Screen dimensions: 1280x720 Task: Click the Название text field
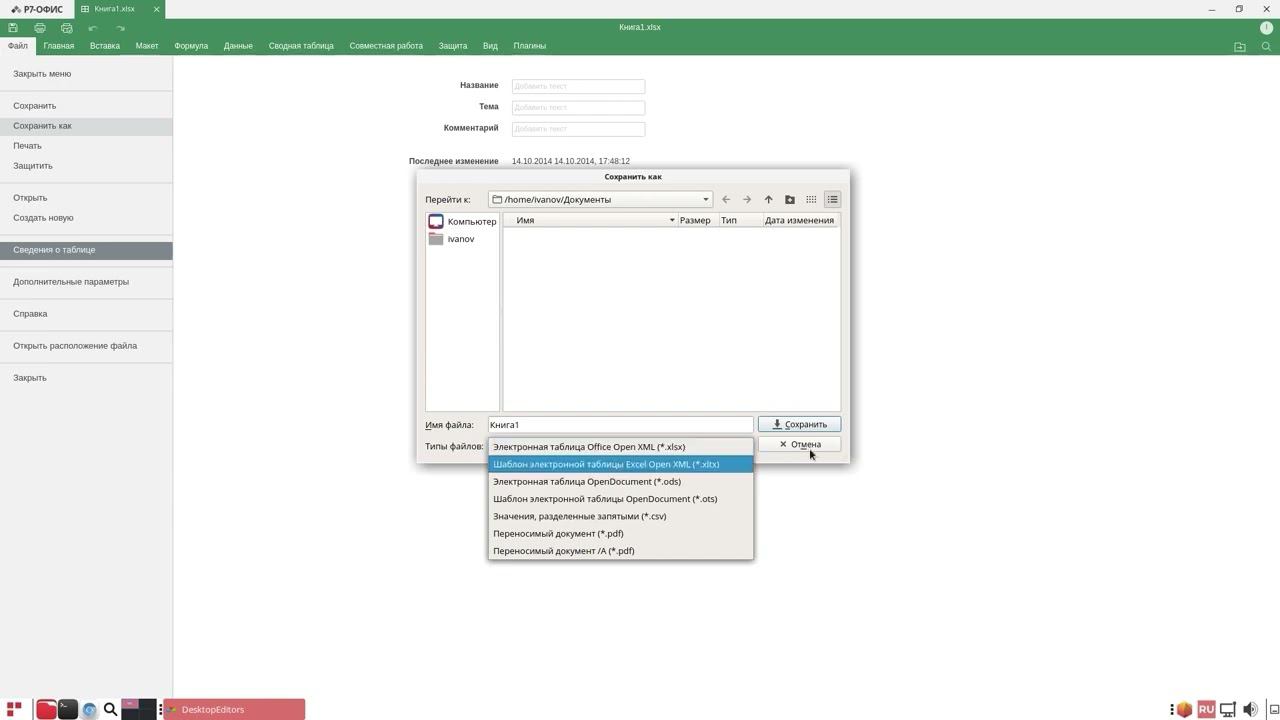[x=578, y=86]
